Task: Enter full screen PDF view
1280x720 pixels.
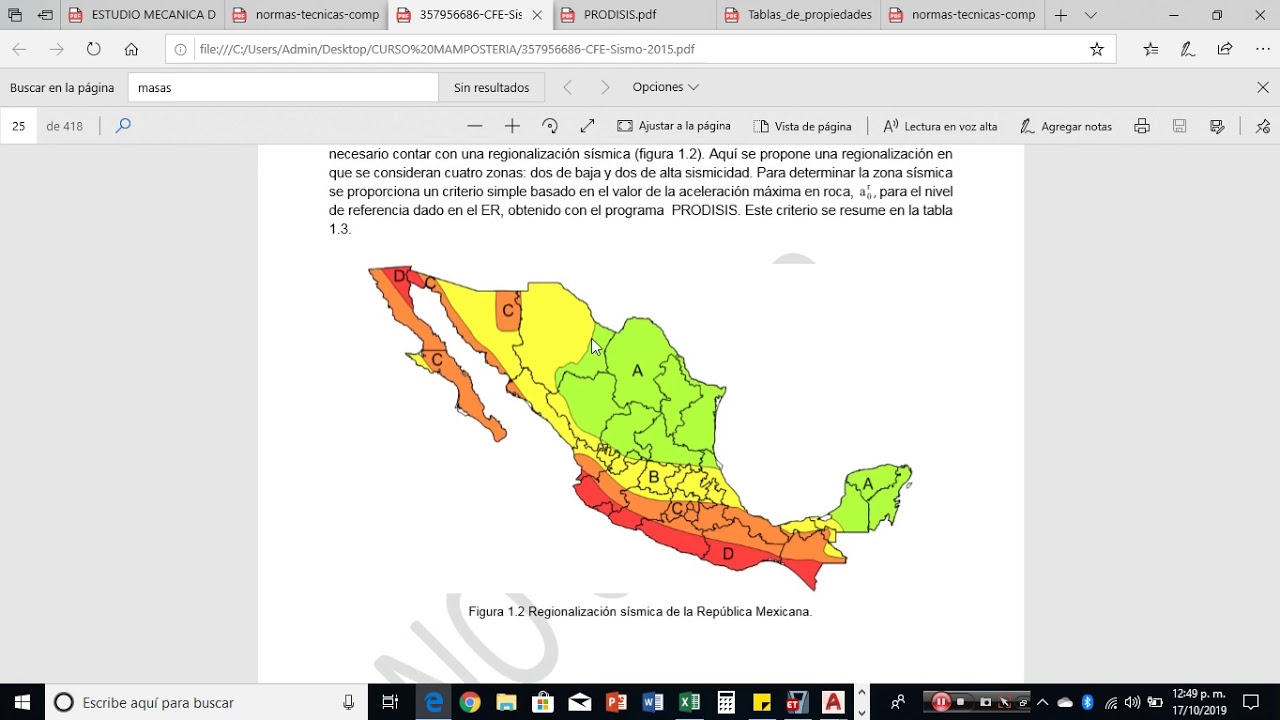Action: click(x=587, y=126)
